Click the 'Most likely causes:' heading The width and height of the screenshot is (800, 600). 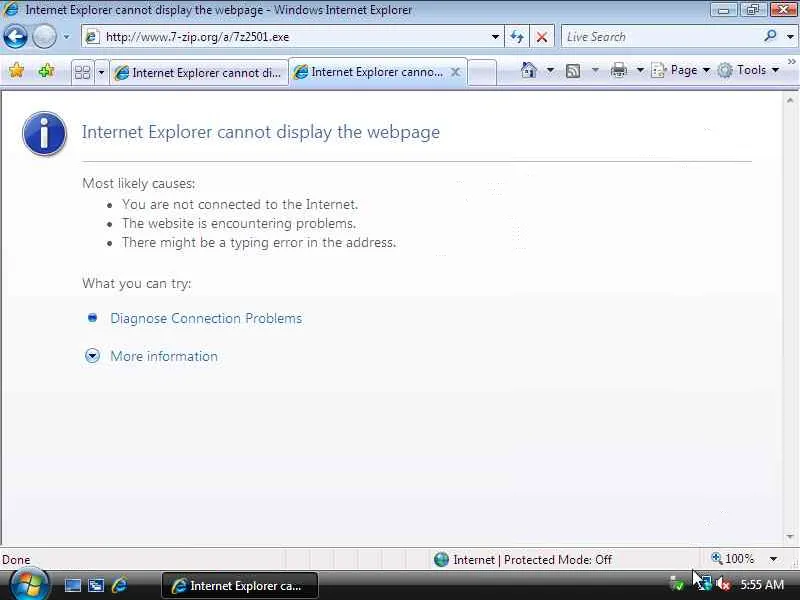pyautogui.click(x=139, y=183)
